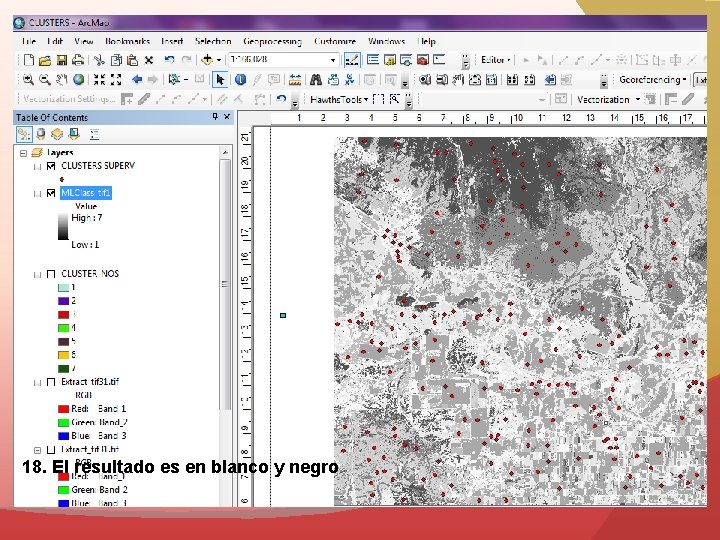
Task: Collapse the CLUSTER NOS layer expander
Action: 37,275
